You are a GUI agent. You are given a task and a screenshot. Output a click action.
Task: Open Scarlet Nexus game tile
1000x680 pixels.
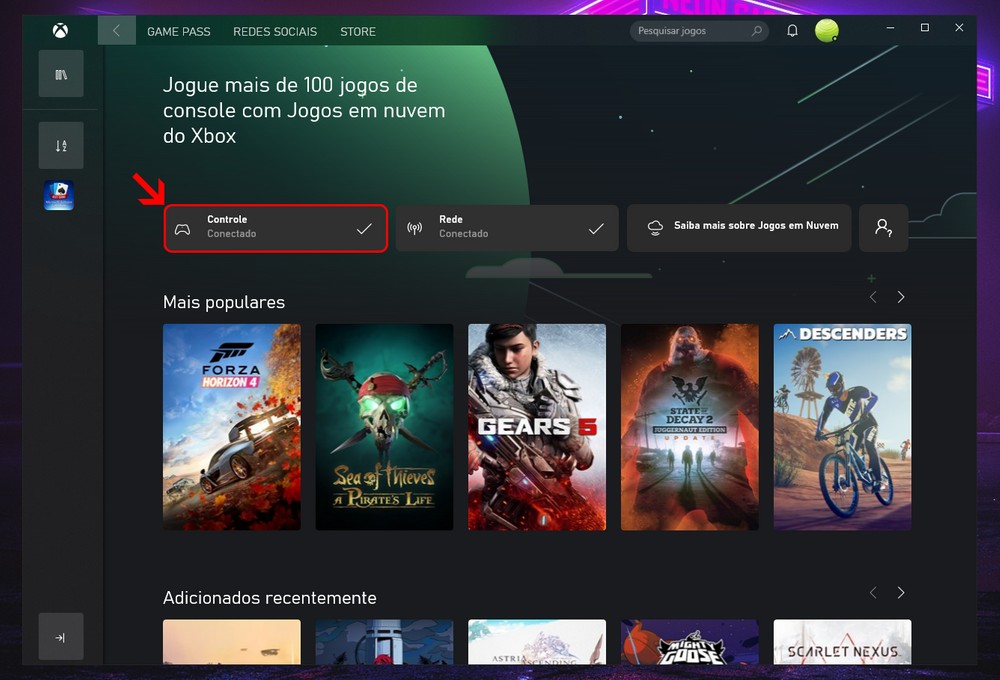842,642
